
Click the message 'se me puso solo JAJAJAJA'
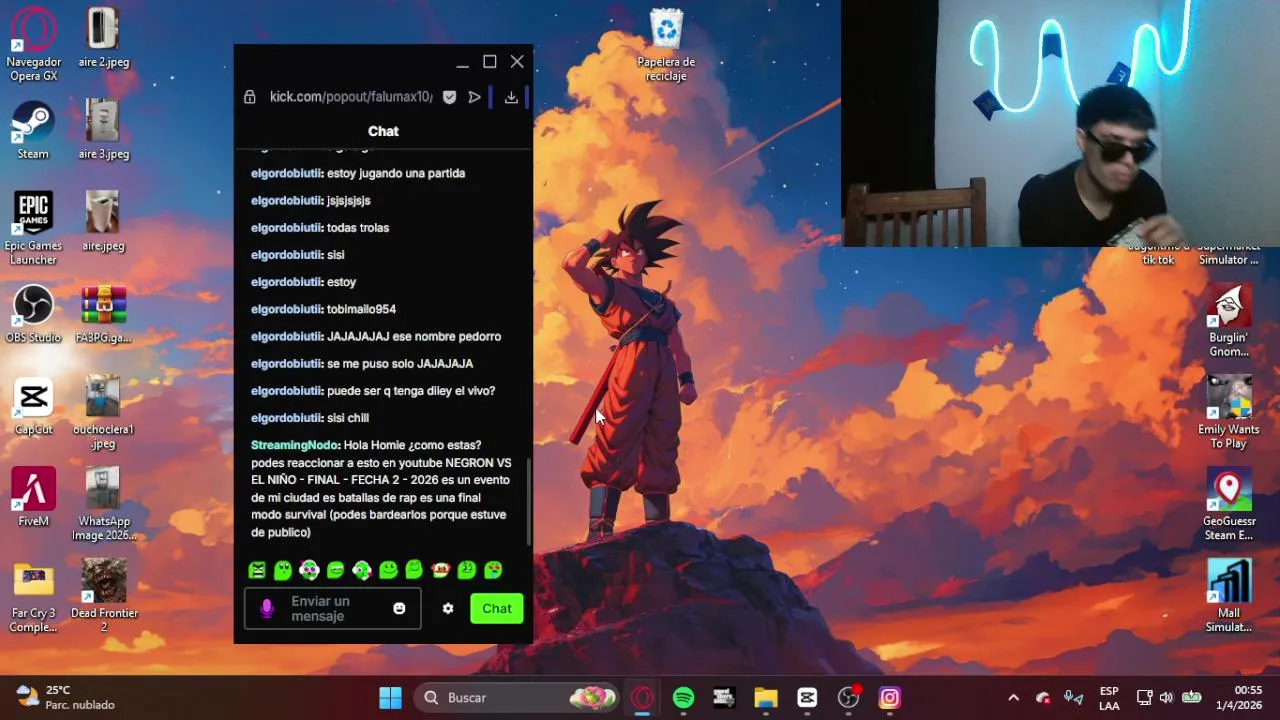[x=400, y=364]
